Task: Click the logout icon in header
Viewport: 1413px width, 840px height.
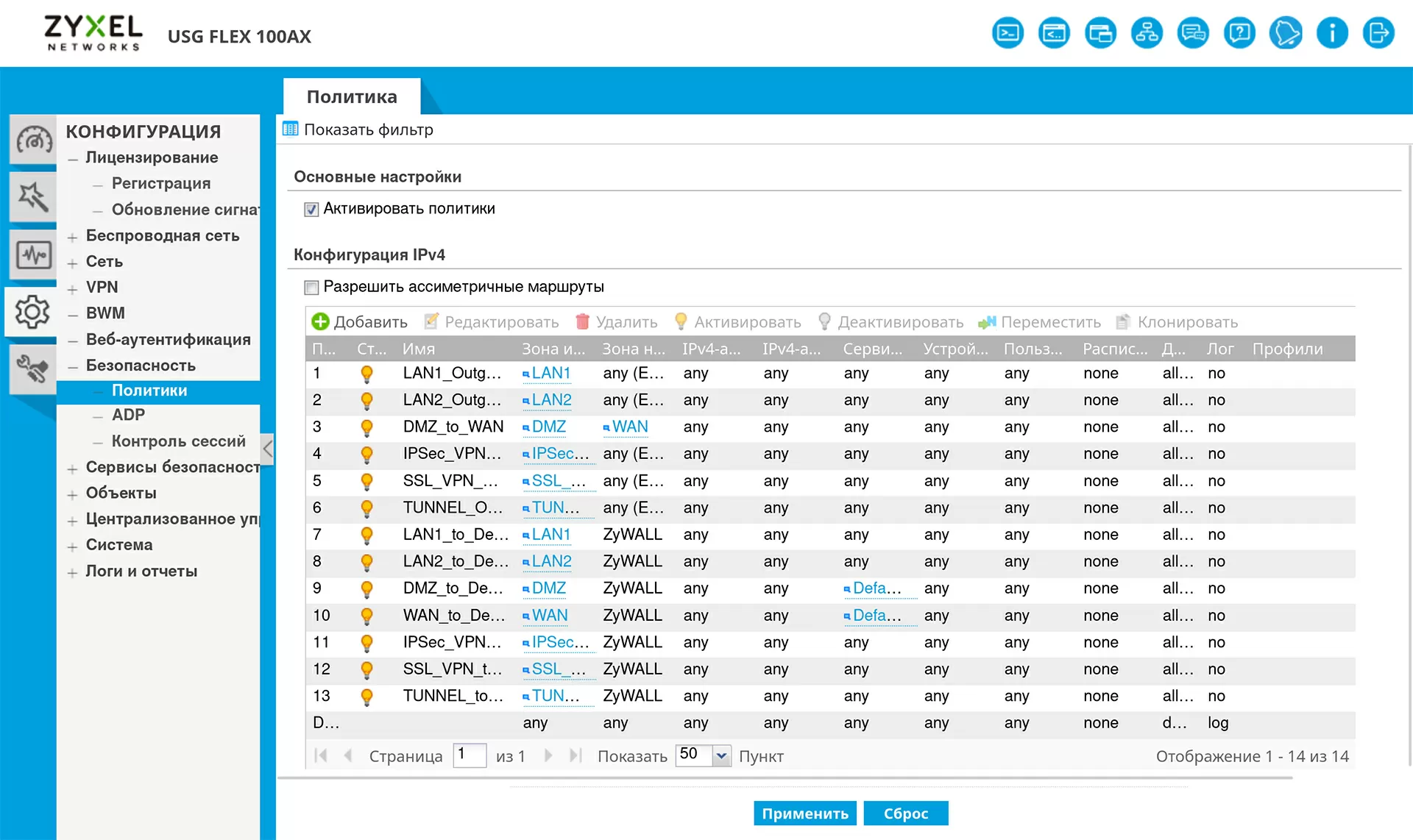Action: 1378,33
